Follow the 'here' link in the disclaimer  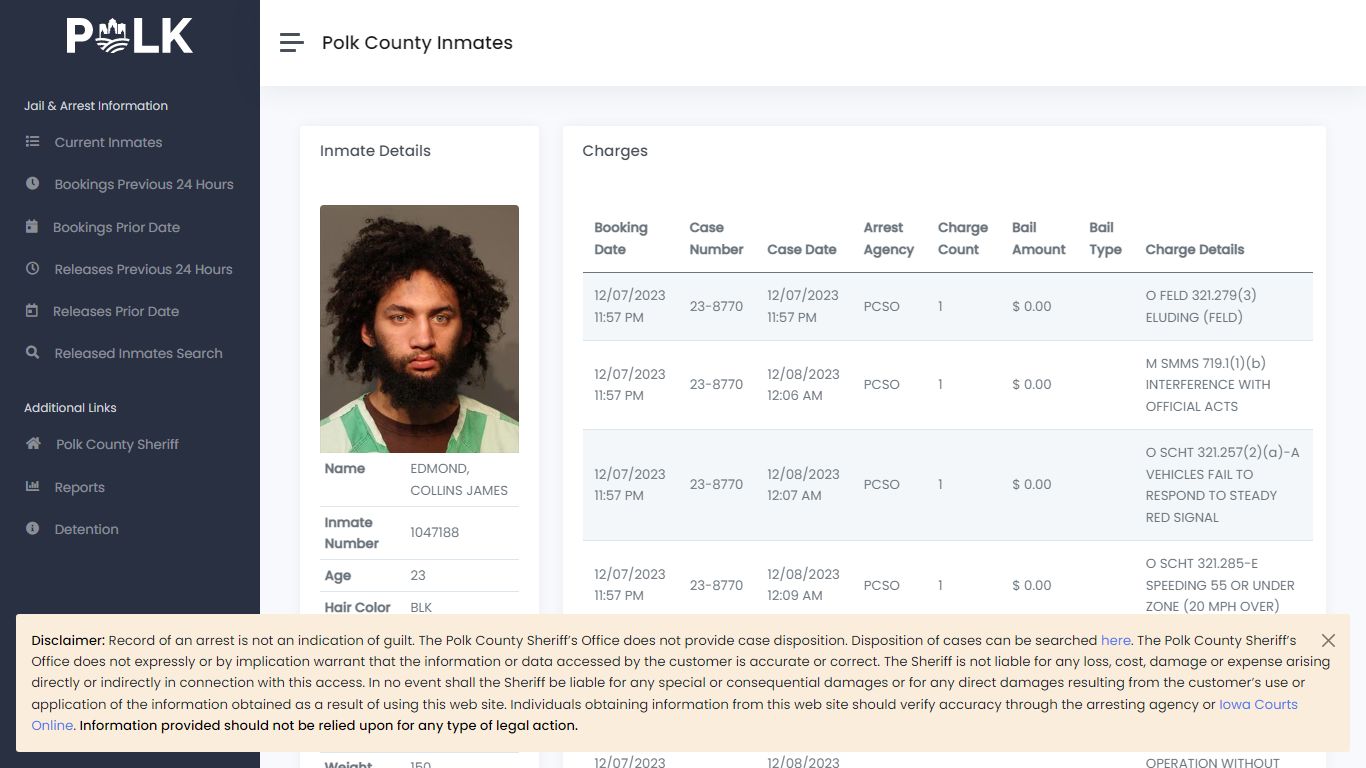pyautogui.click(x=1116, y=640)
